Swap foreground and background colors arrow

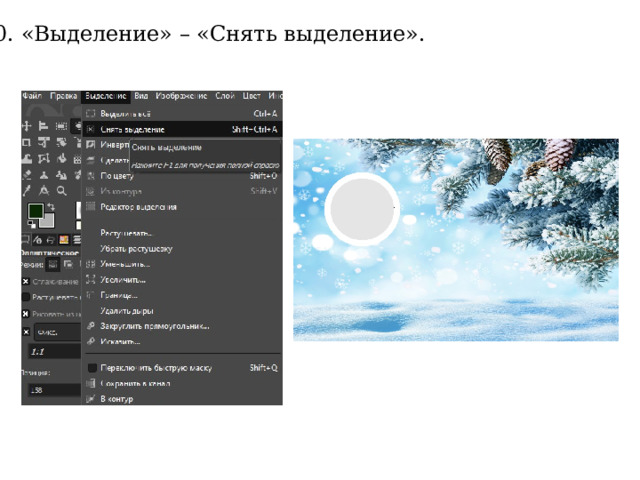(51, 207)
